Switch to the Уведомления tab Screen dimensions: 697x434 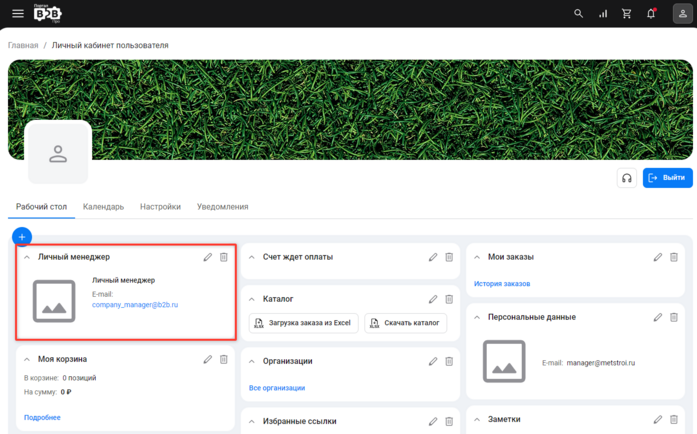[x=223, y=207]
